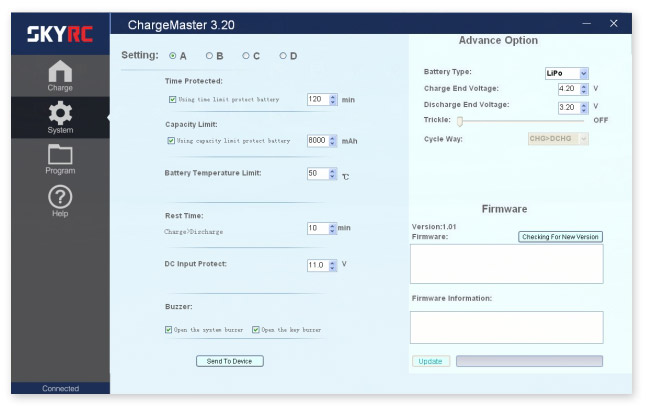The image size is (650, 412).
Task: Select the System gear icon
Action: [60, 117]
